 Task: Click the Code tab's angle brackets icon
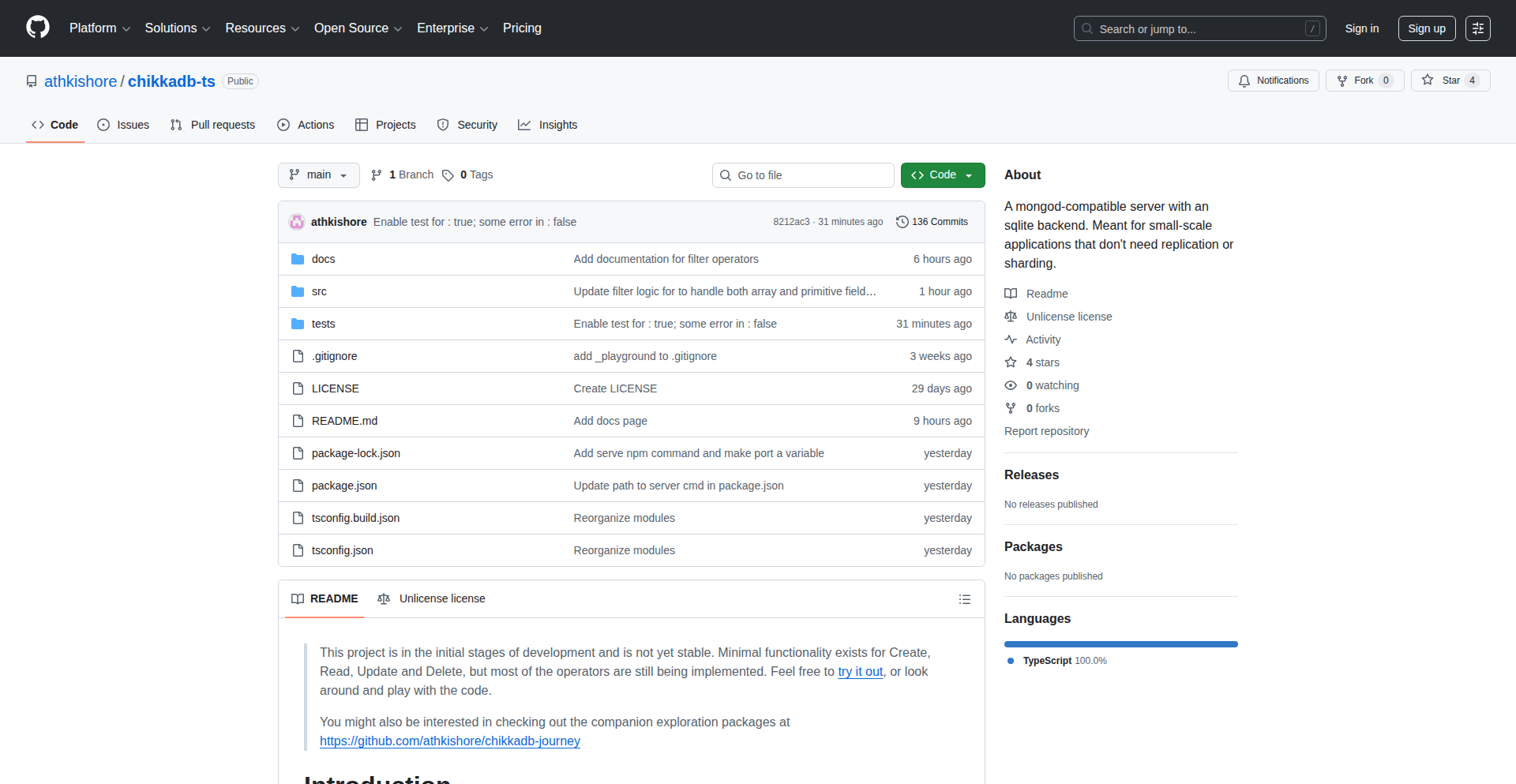[x=37, y=125]
